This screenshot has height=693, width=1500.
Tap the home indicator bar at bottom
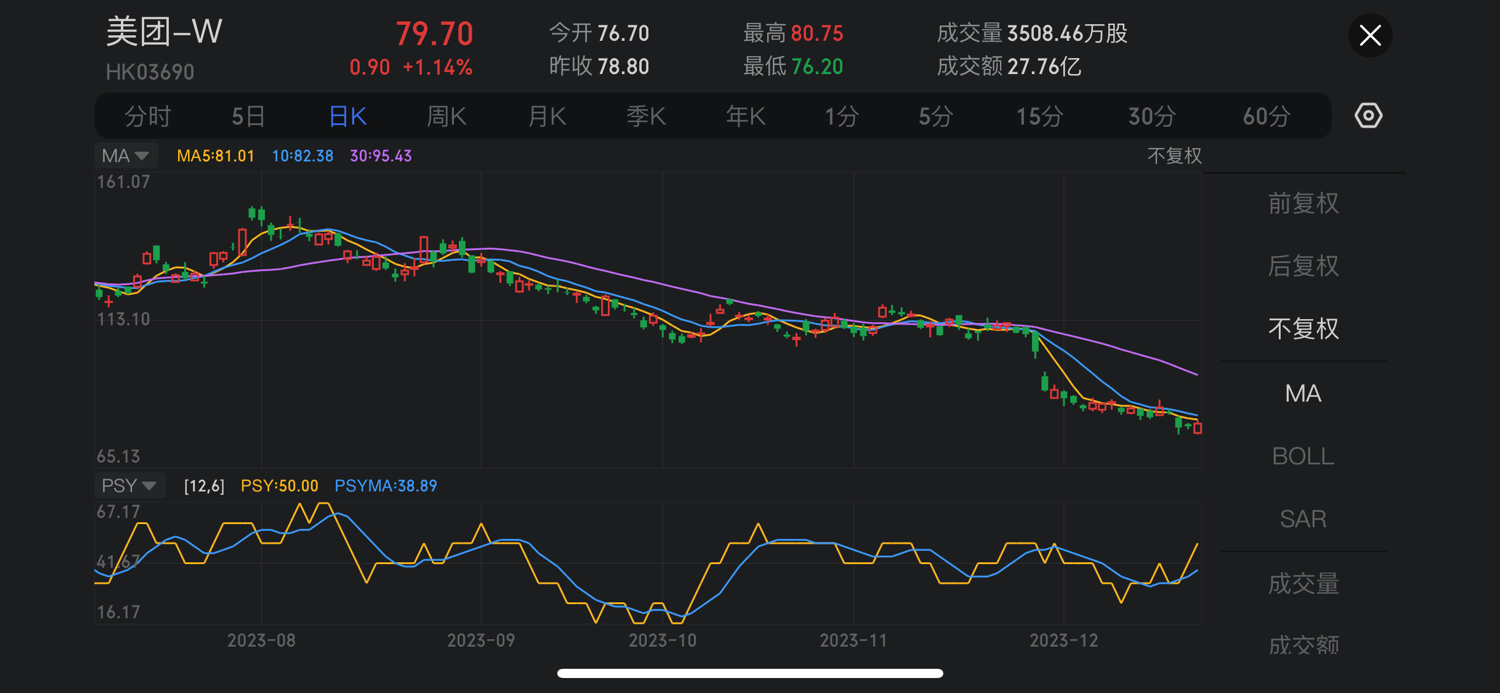[750, 674]
